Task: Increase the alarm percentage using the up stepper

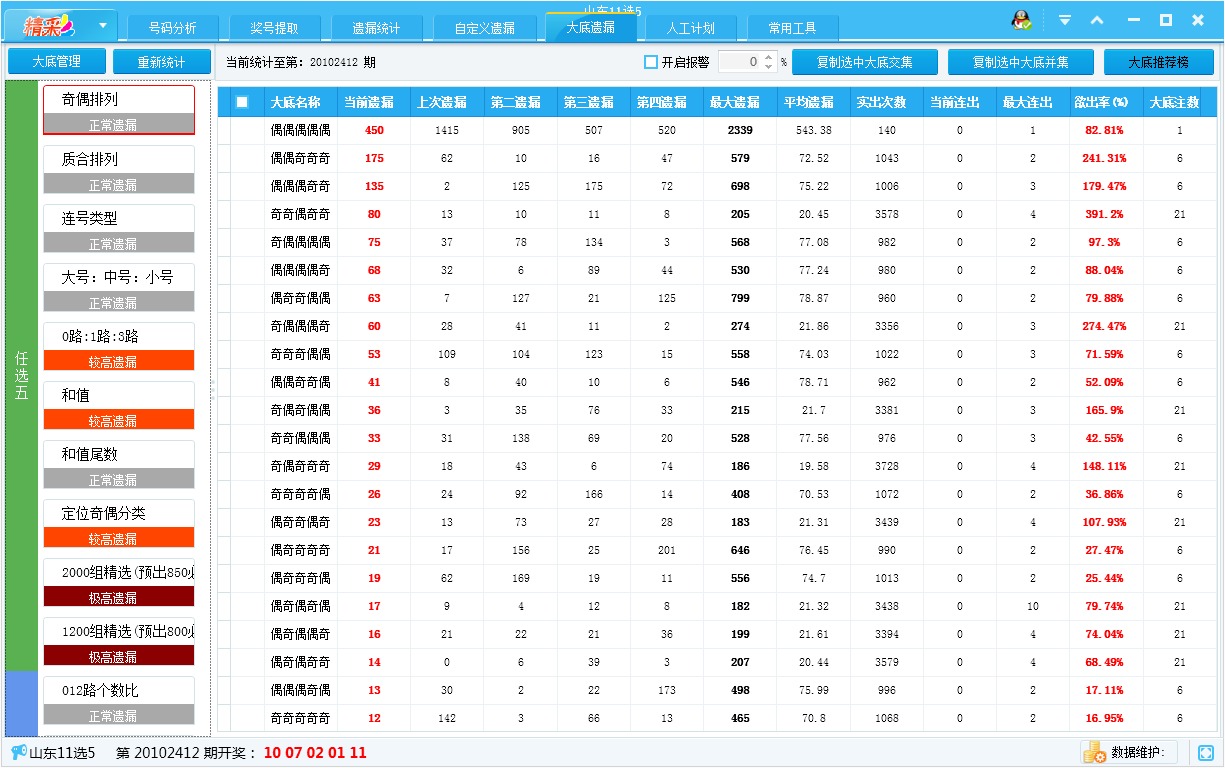Action: [x=768, y=57]
